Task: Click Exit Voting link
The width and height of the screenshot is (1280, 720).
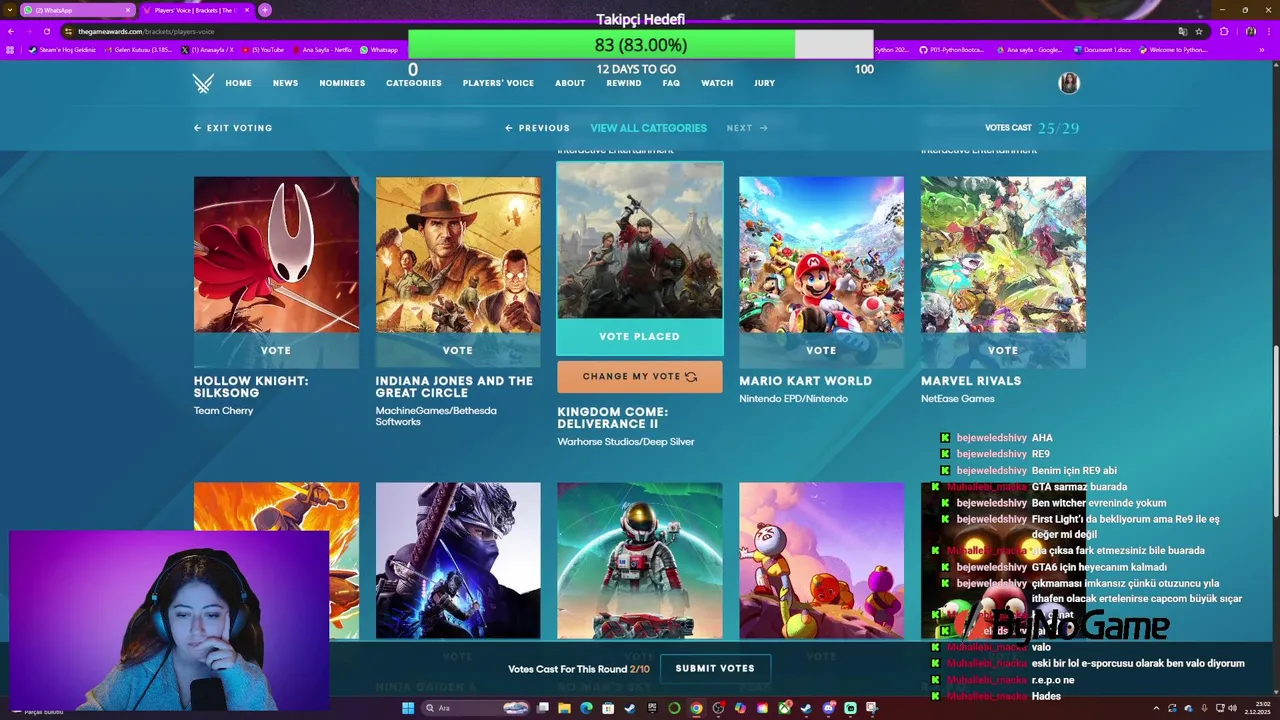Action: tap(233, 128)
